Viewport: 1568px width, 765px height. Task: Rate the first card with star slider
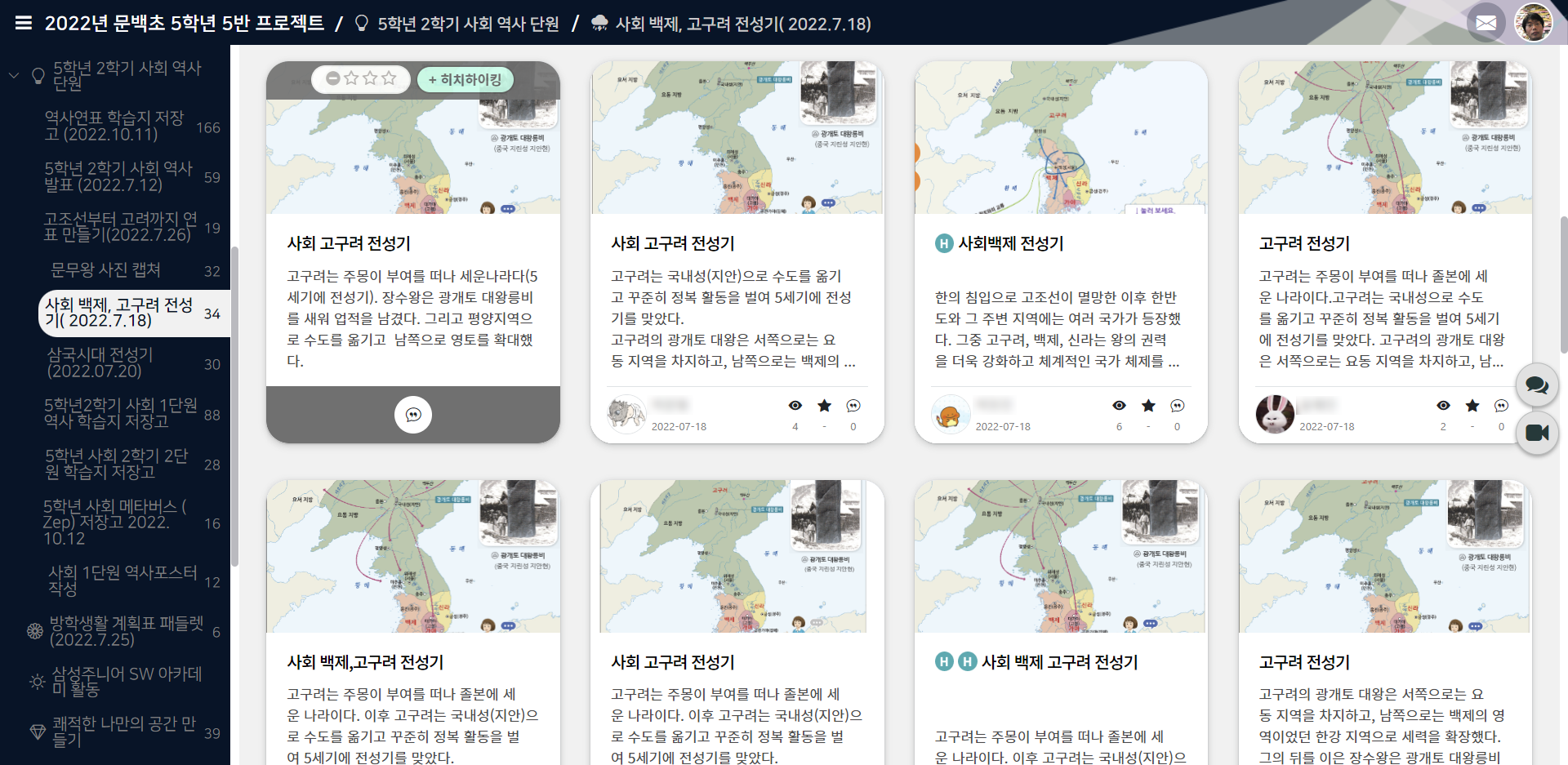pos(369,79)
